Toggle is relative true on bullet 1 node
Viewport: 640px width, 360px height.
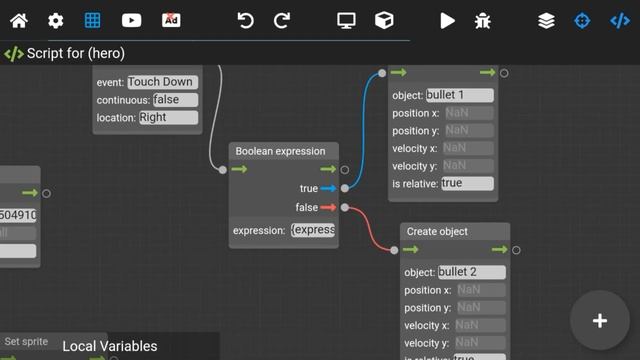pyautogui.click(x=467, y=184)
